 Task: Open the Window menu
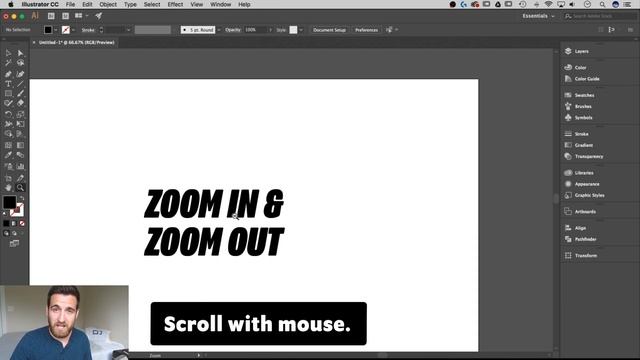click(x=220, y=4)
